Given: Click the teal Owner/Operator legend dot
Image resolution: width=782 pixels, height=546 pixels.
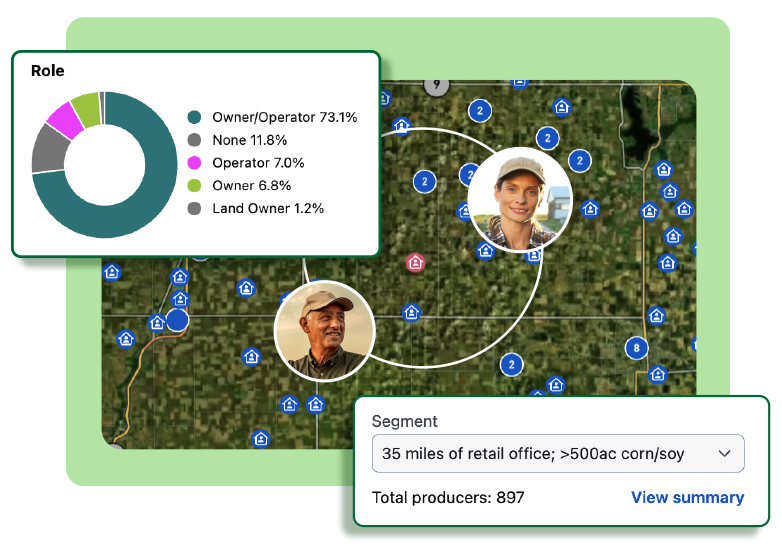Looking at the screenshot, I should point(194,117).
